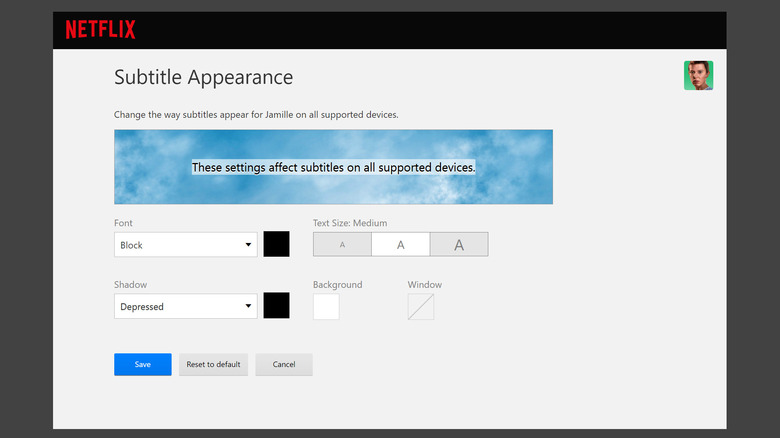Click the Font label above the dropdown
The height and width of the screenshot is (438, 780).
pyautogui.click(x=123, y=223)
